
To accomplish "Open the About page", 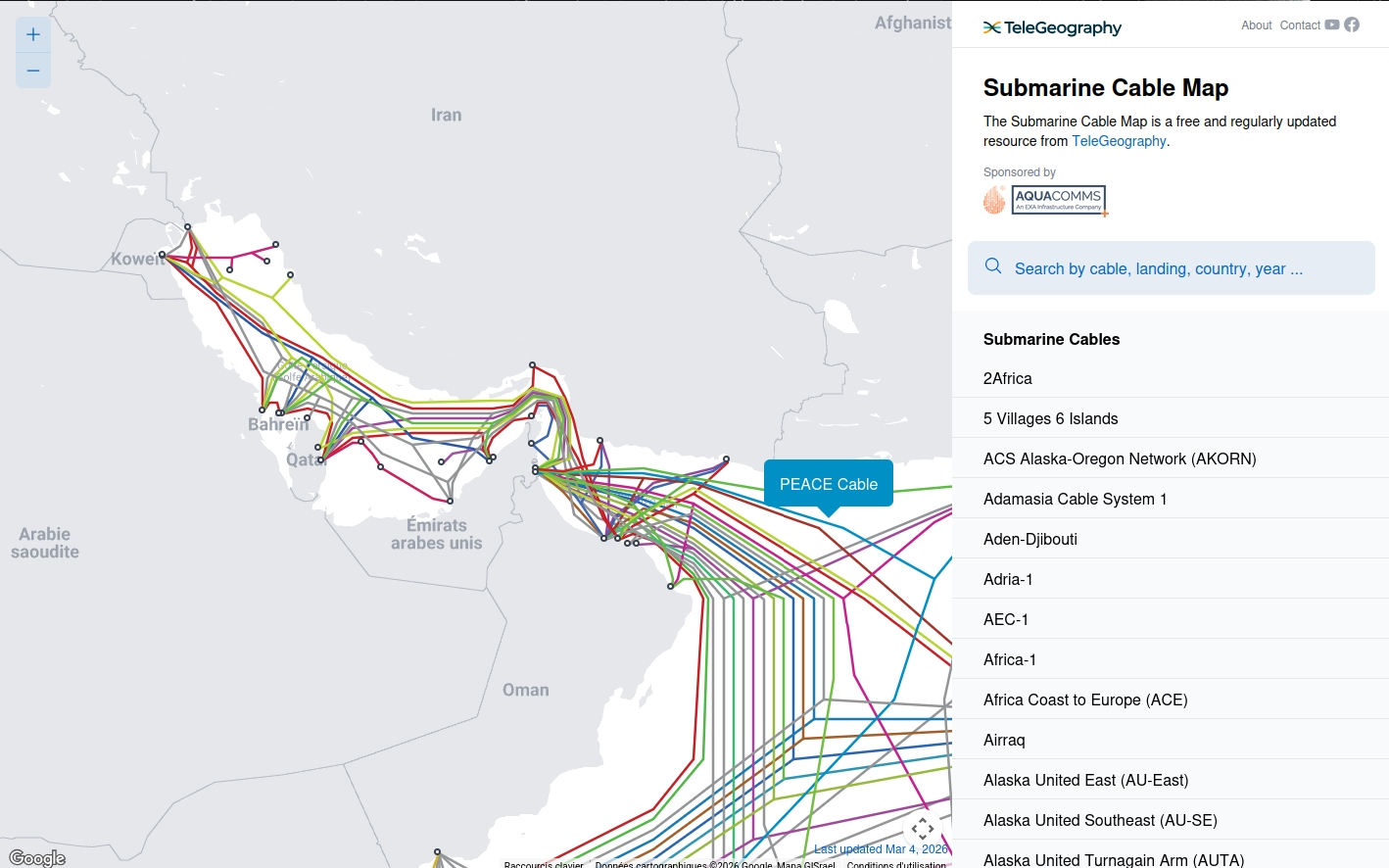I will (x=1257, y=25).
